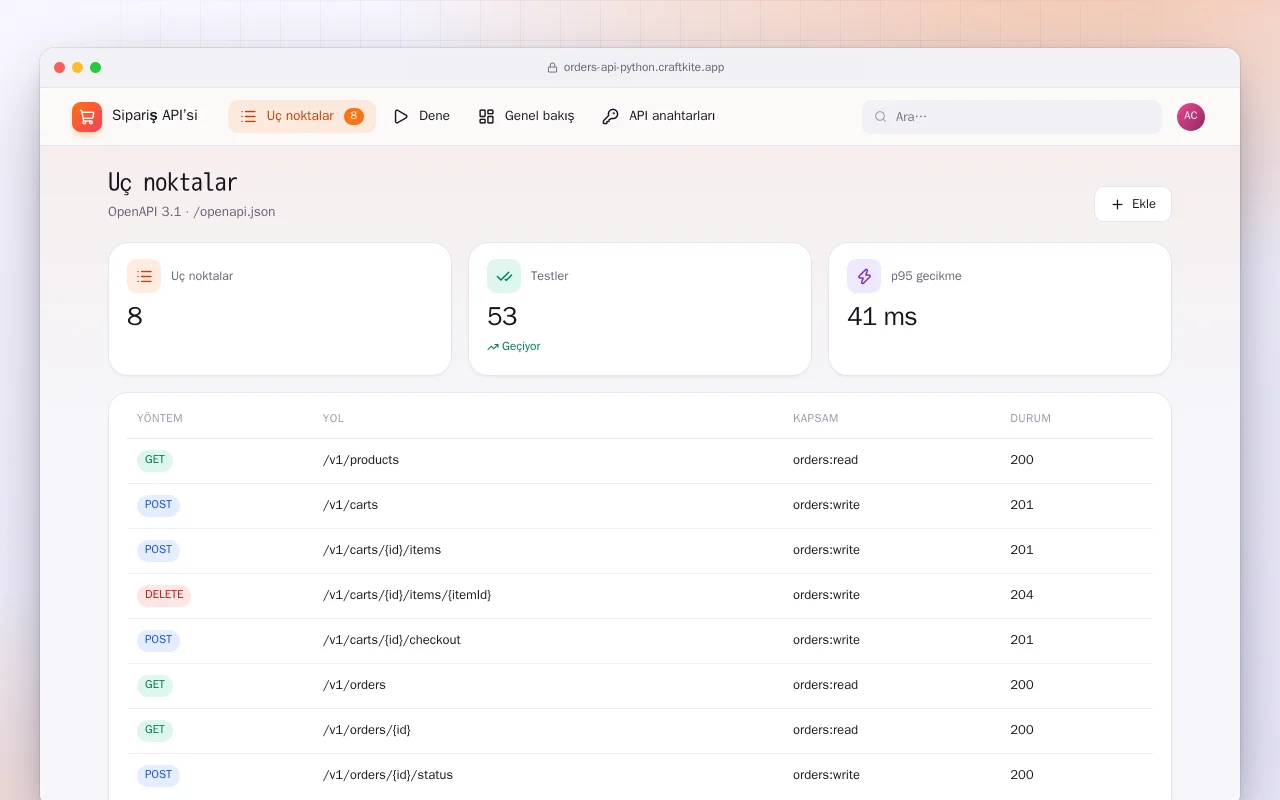The width and height of the screenshot is (1280, 800).
Task: Select the Uç noktalar navigation tab
Action: 302,116
